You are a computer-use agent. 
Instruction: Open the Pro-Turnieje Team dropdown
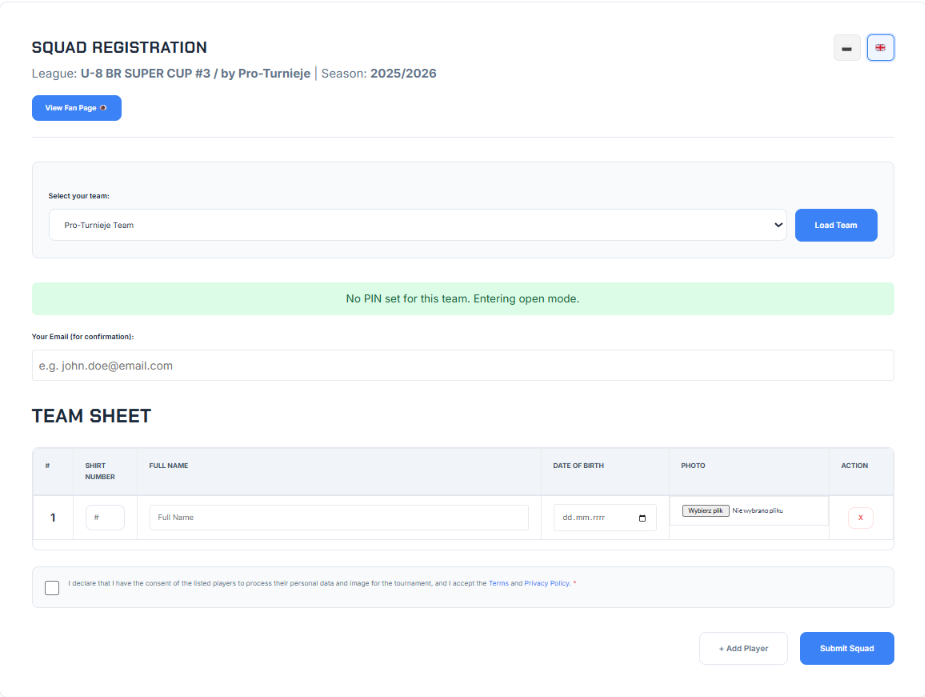[418, 225]
